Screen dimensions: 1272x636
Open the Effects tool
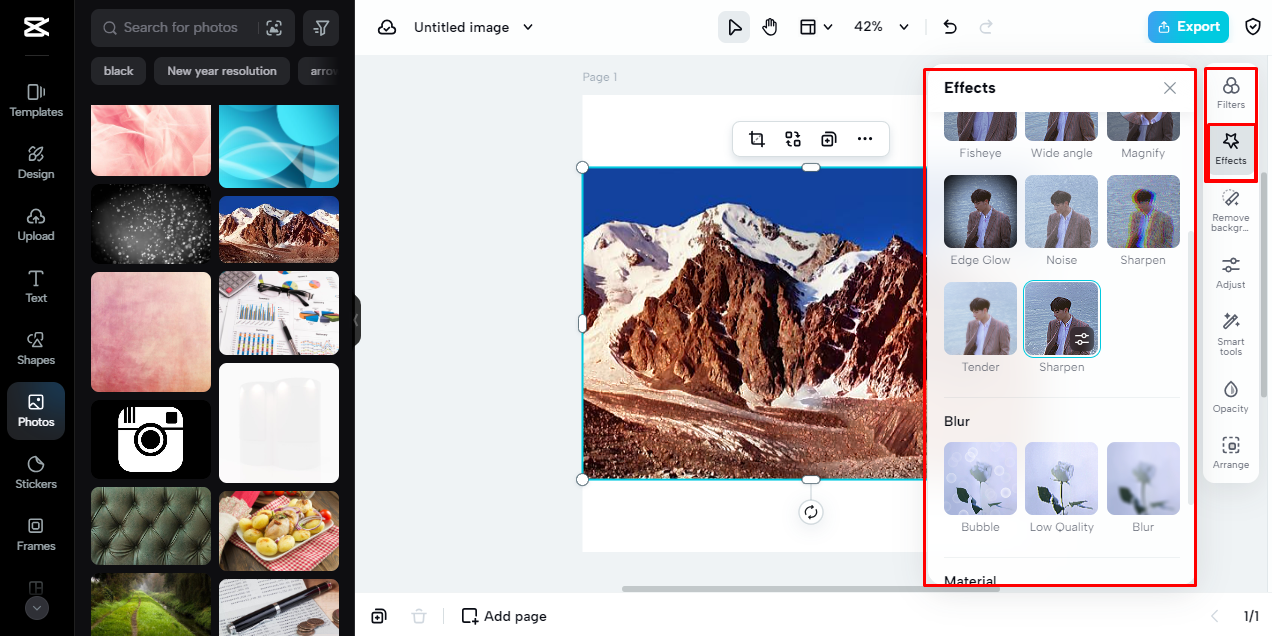pyautogui.click(x=1231, y=150)
